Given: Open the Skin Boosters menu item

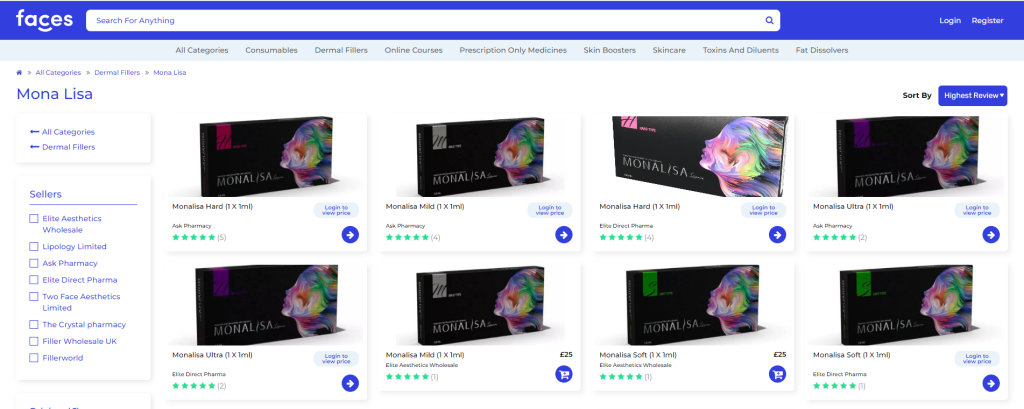Looking at the screenshot, I should [x=609, y=50].
